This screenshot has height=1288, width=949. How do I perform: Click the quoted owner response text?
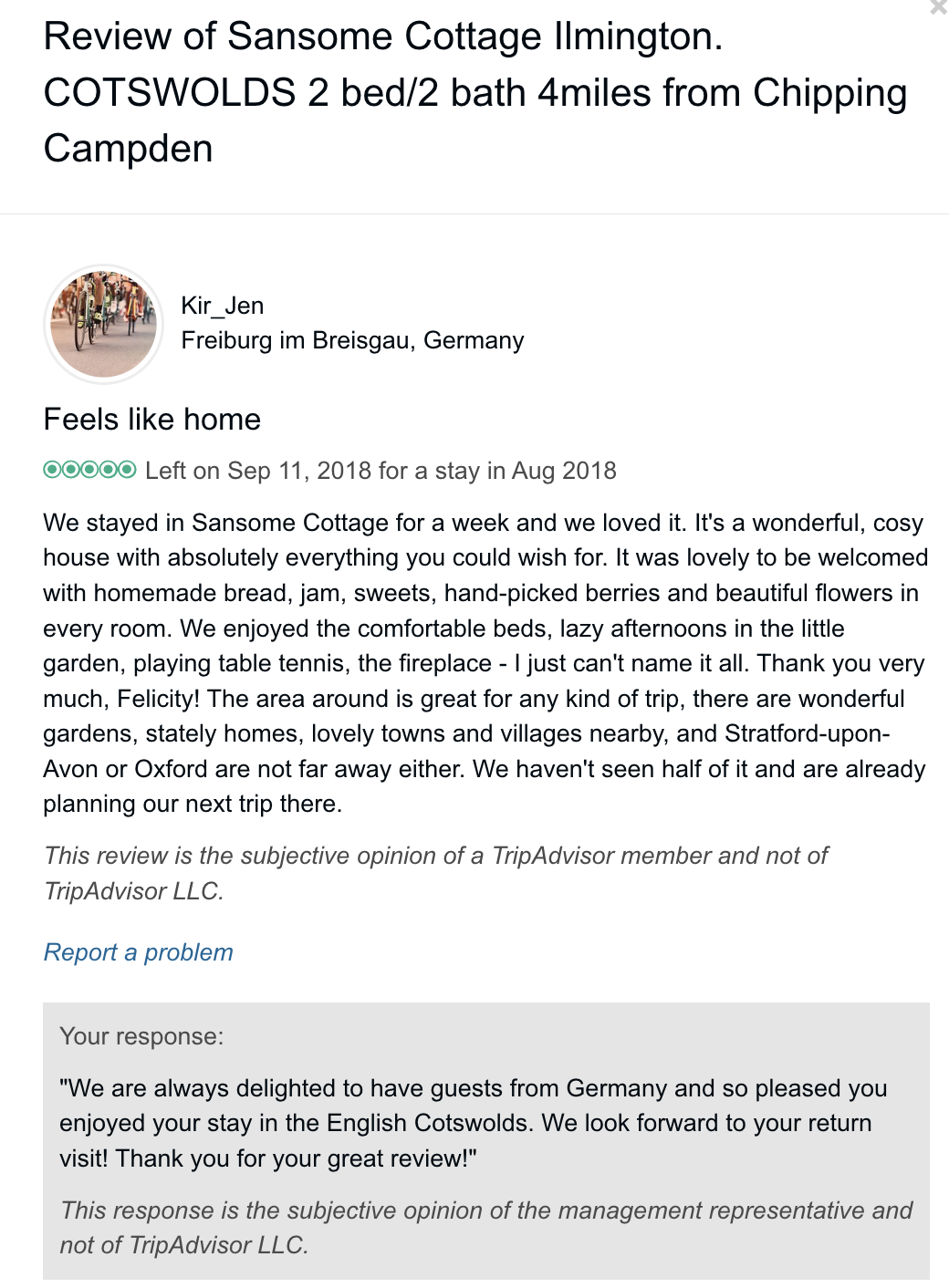click(473, 1123)
